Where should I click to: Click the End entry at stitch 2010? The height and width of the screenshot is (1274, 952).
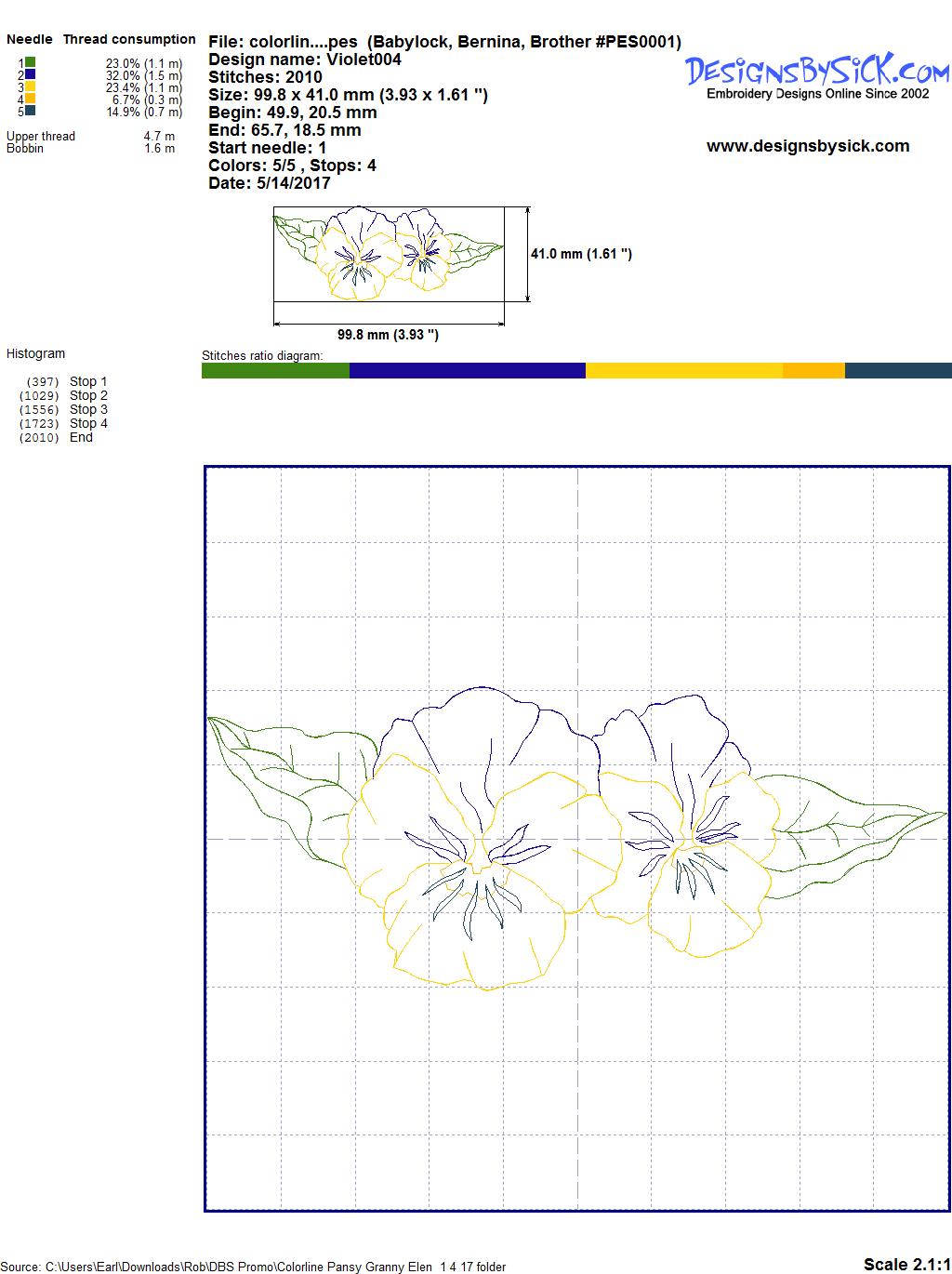pos(81,437)
